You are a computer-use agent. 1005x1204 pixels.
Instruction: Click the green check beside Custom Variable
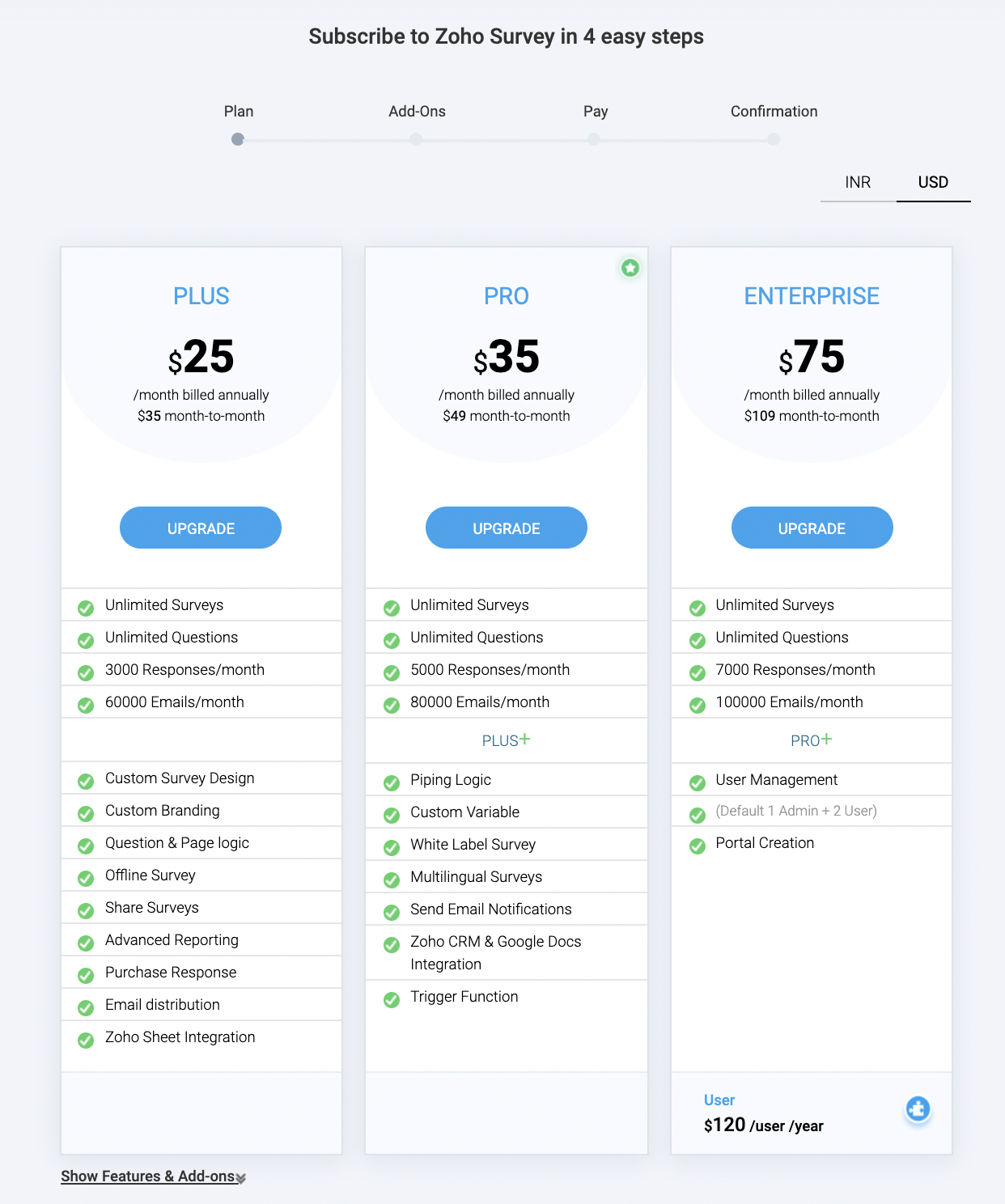point(392,816)
